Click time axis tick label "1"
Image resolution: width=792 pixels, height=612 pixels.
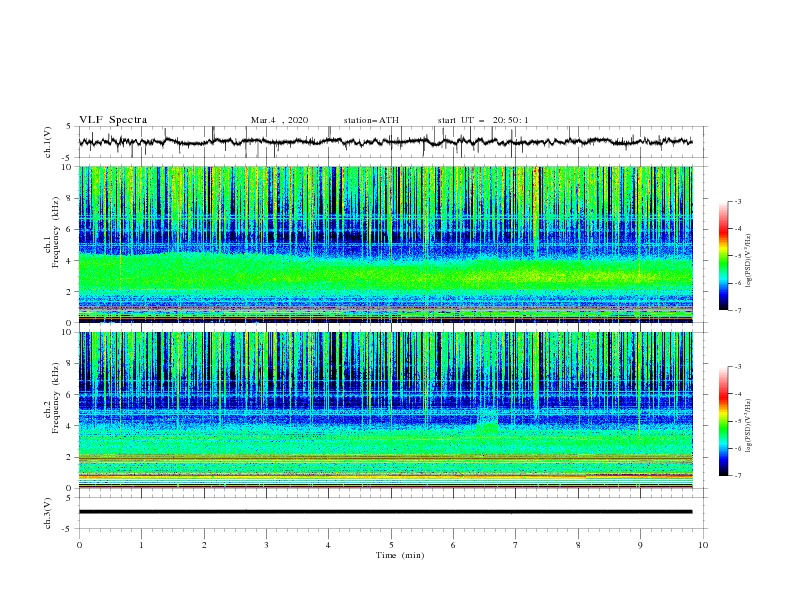pos(141,545)
